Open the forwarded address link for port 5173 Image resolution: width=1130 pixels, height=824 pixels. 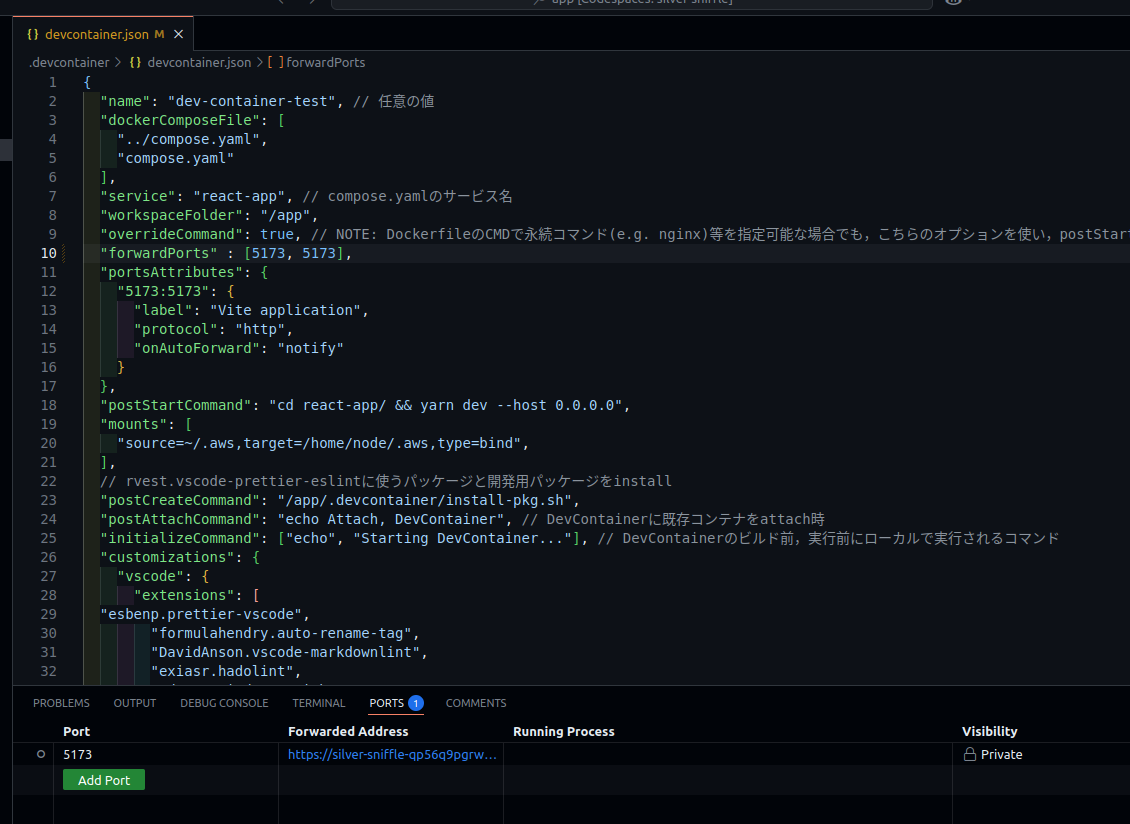coord(391,754)
